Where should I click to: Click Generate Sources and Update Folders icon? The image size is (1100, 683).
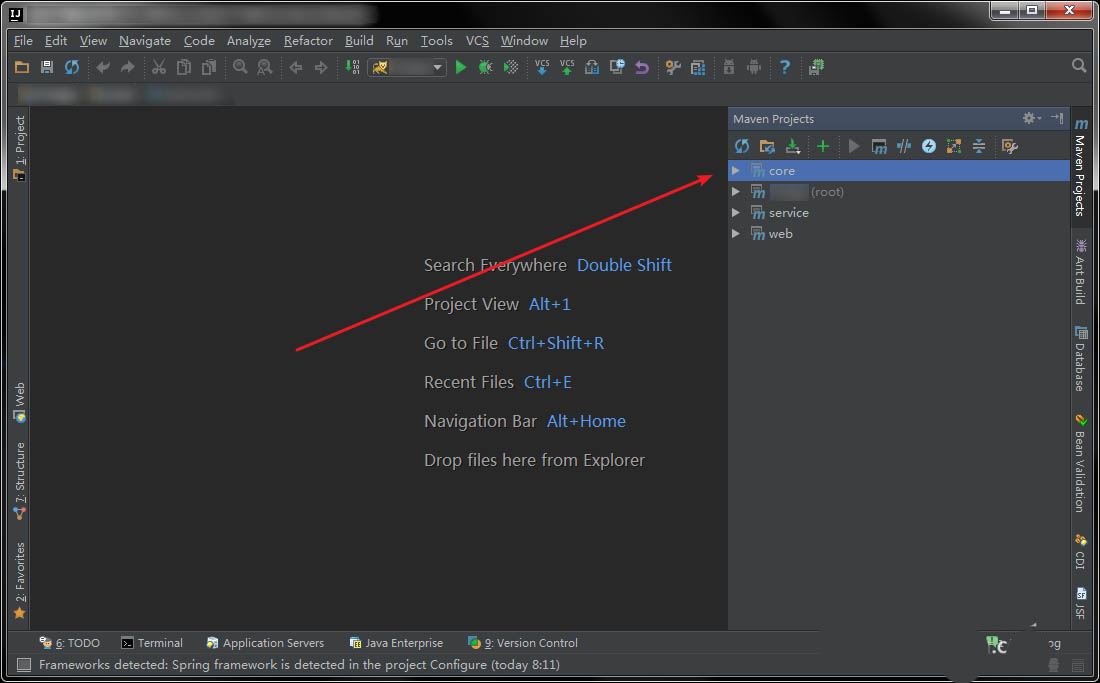pyautogui.click(x=767, y=146)
